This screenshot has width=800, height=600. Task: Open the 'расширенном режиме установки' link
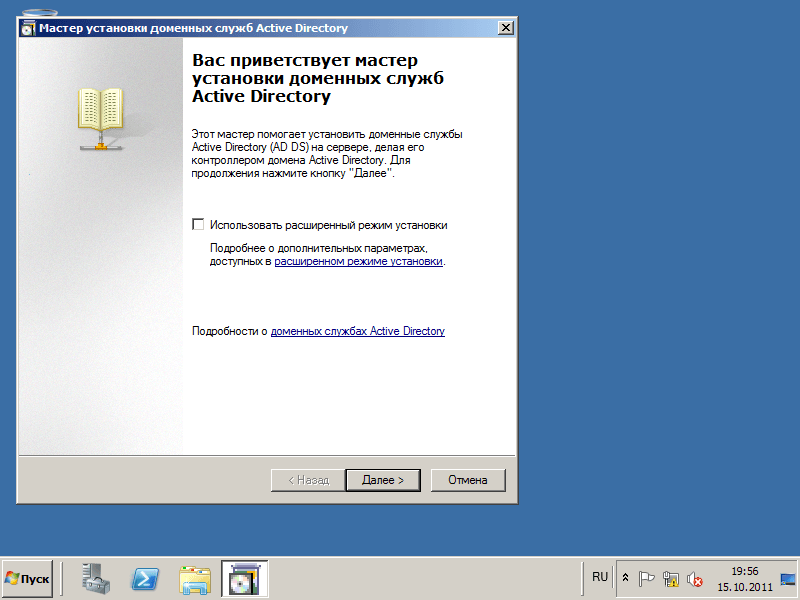coord(358,261)
